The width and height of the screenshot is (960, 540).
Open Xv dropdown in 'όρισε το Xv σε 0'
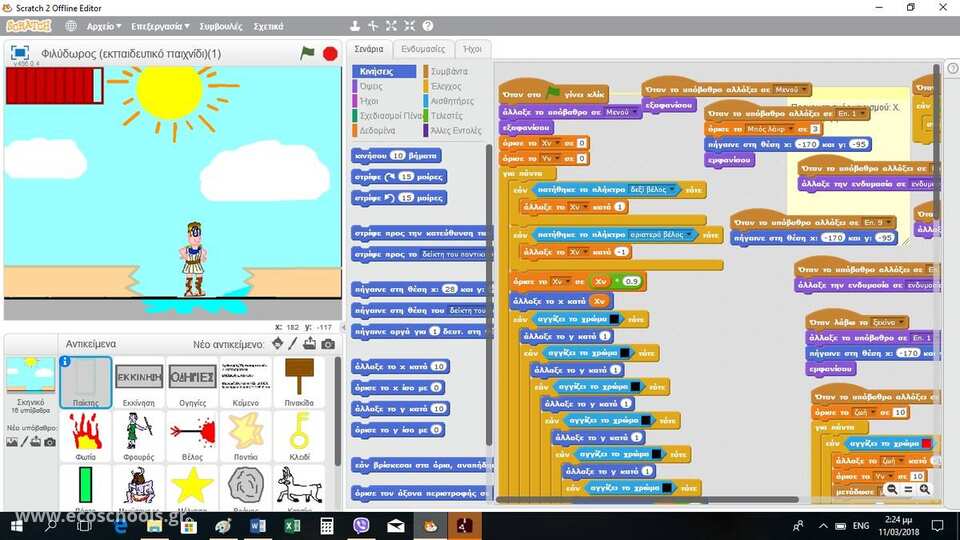click(550, 143)
